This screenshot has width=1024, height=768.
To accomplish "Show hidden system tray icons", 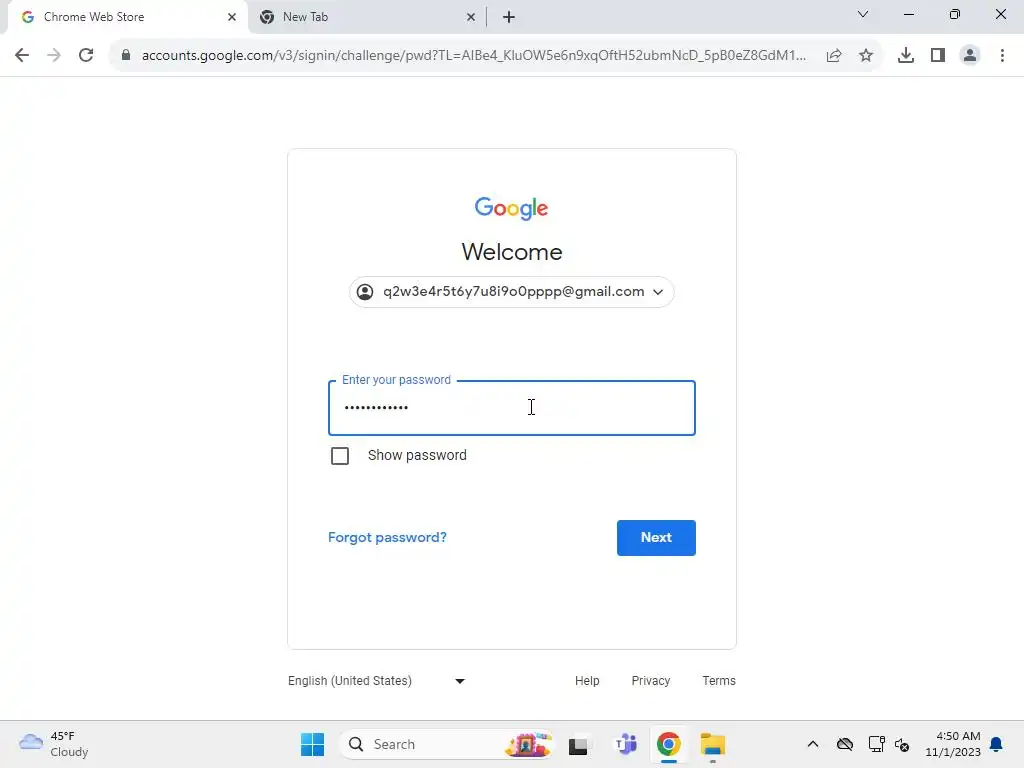I will [x=812, y=744].
